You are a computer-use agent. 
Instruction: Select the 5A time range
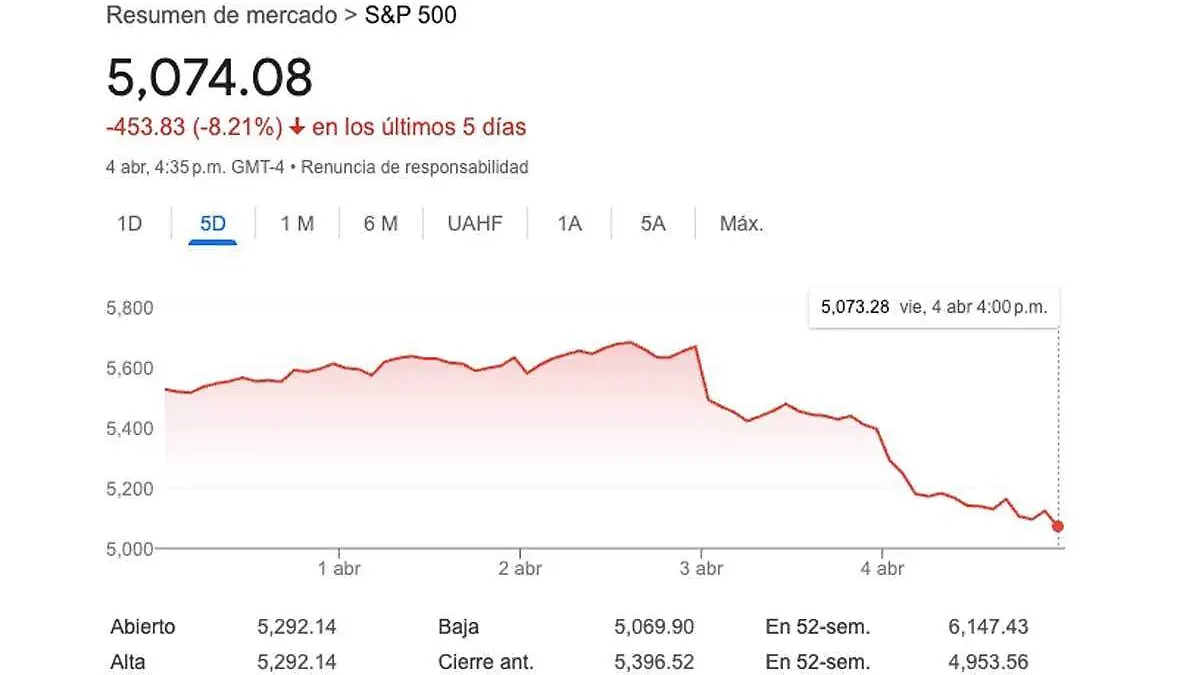point(652,223)
